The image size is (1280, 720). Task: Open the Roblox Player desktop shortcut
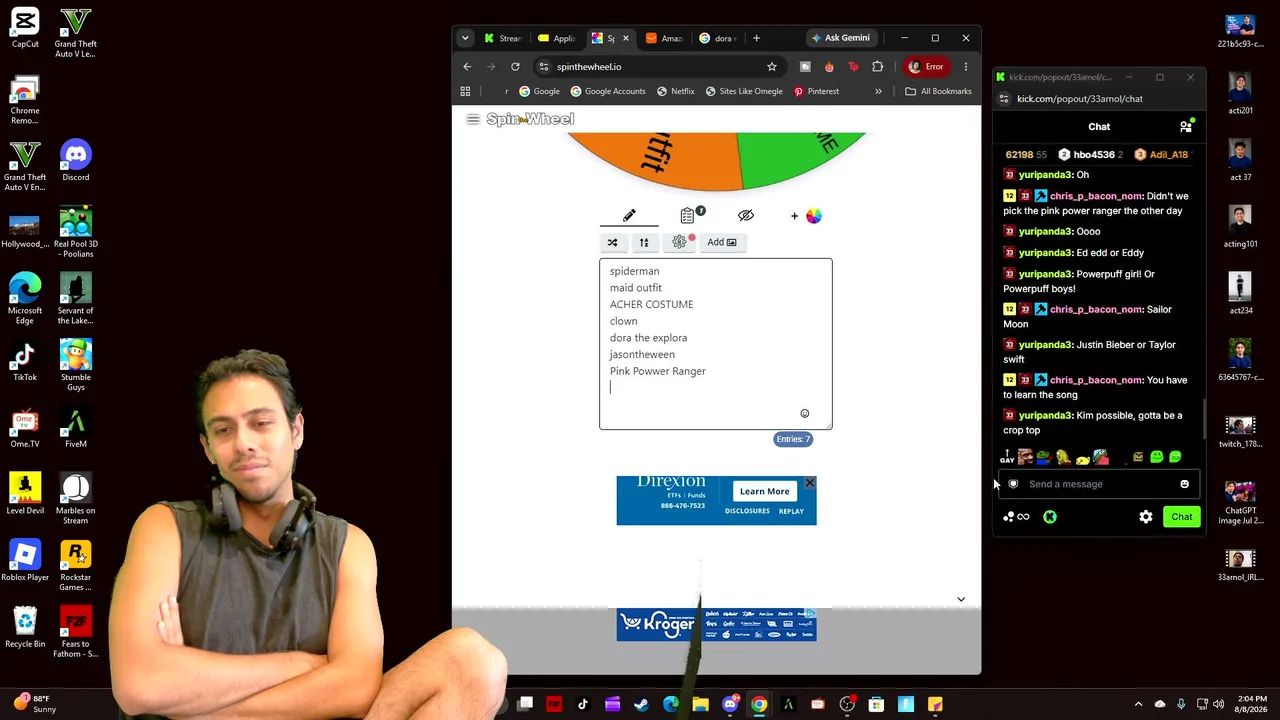[25, 562]
